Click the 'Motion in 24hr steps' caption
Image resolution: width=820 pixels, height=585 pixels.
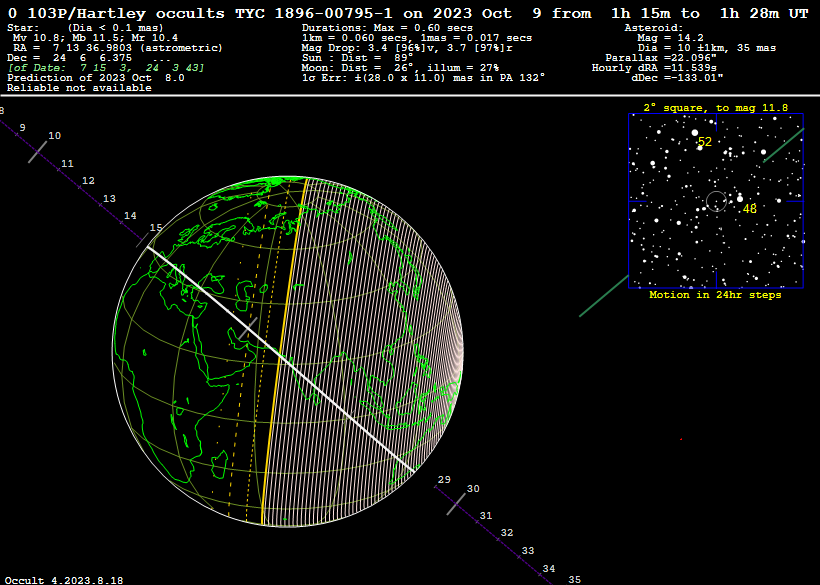click(715, 295)
